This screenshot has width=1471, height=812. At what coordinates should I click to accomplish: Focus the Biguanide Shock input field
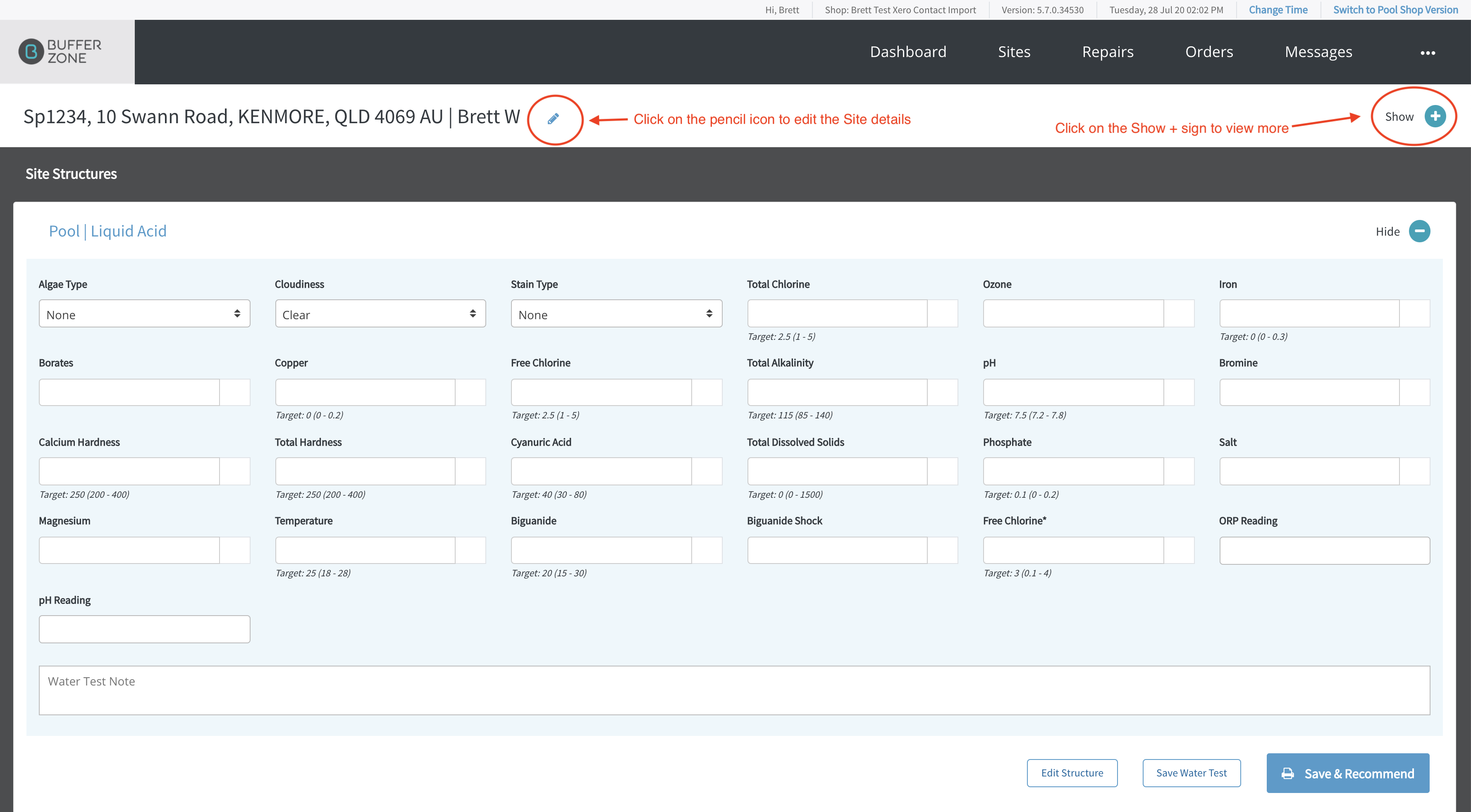(837, 550)
